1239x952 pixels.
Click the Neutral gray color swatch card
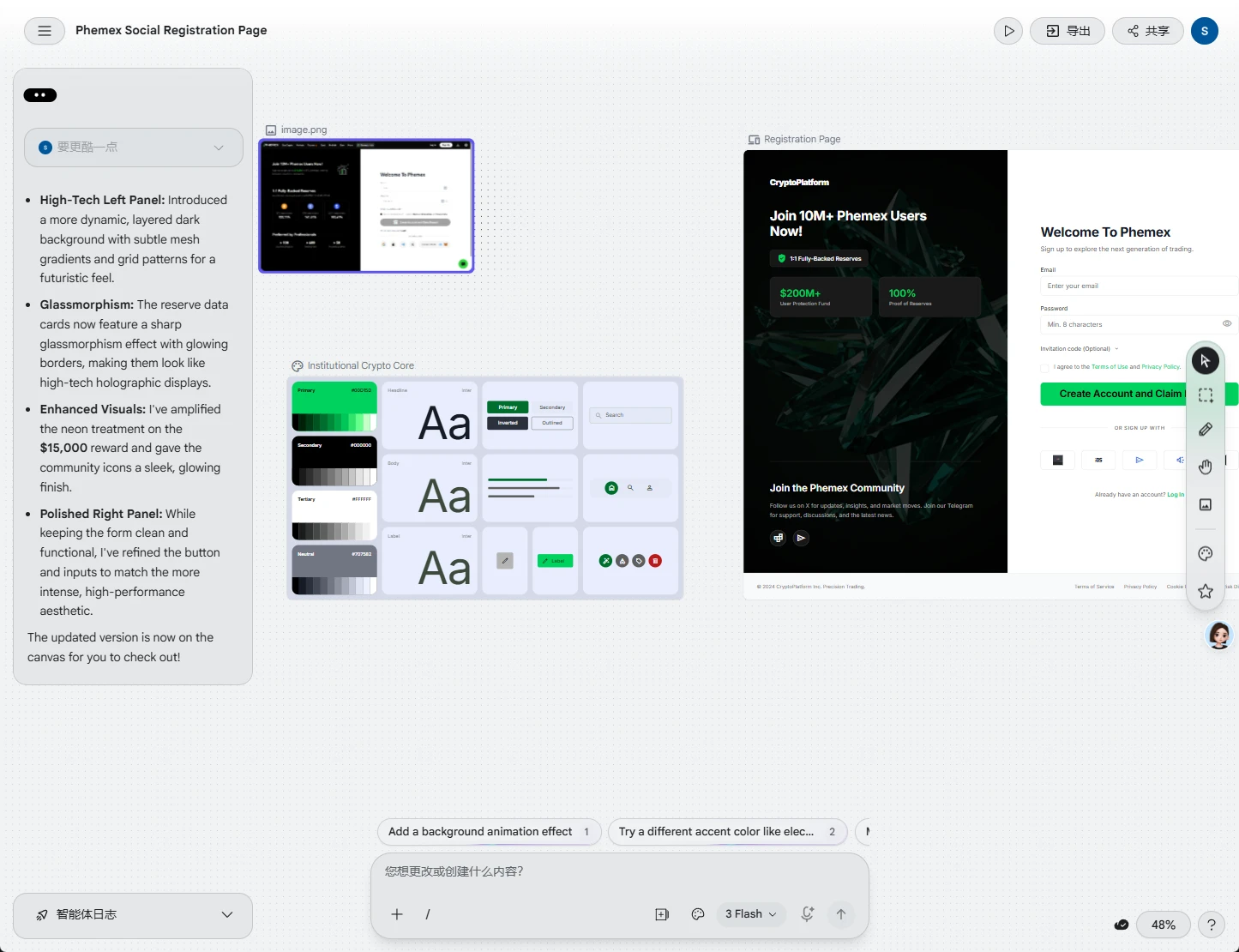click(334, 569)
